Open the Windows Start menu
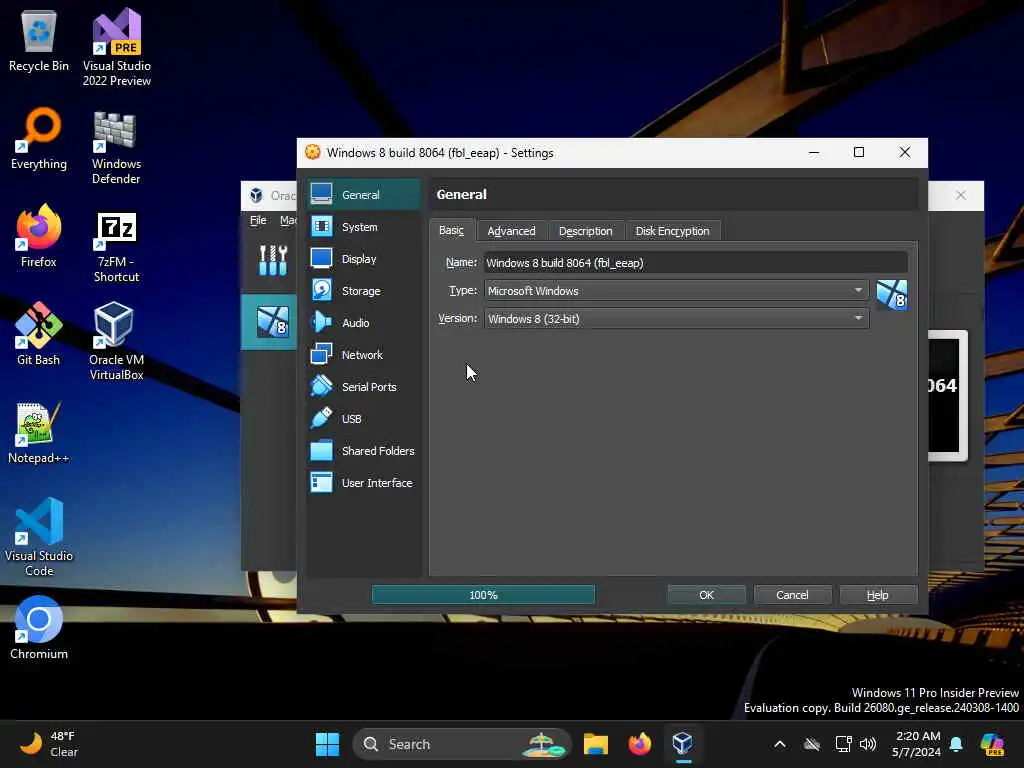Viewport: 1024px width, 768px height. click(x=327, y=744)
